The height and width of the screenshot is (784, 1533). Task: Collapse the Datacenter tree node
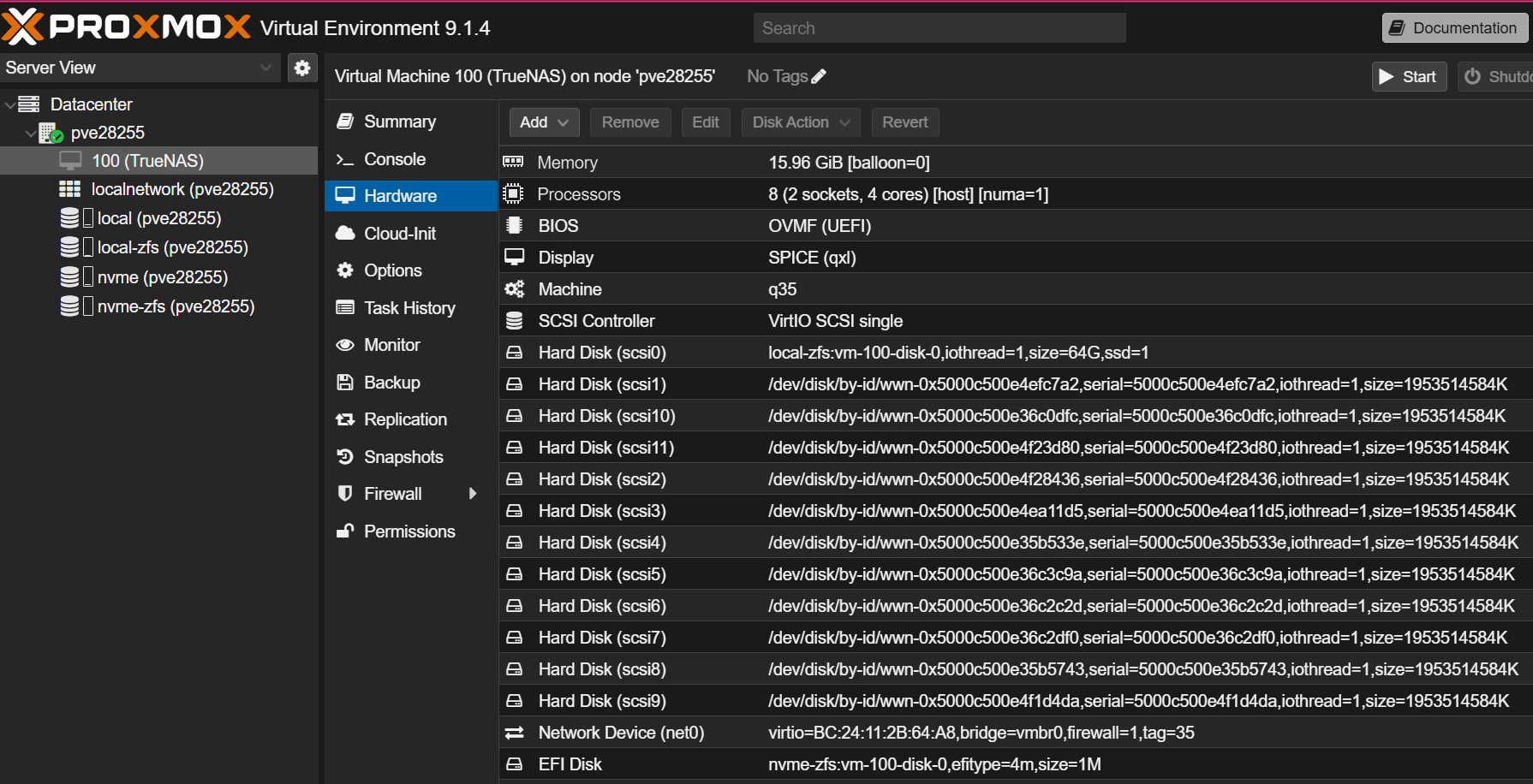(x=9, y=104)
